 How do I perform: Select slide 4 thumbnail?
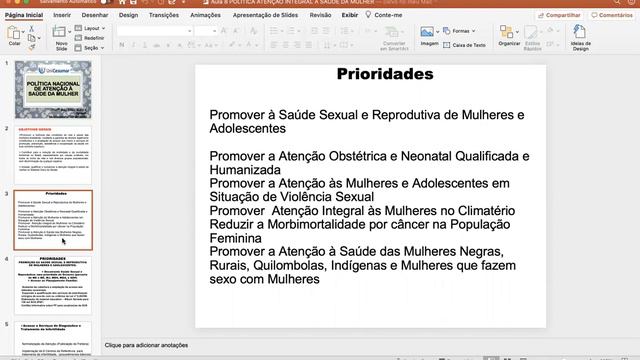tap(53, 285)
